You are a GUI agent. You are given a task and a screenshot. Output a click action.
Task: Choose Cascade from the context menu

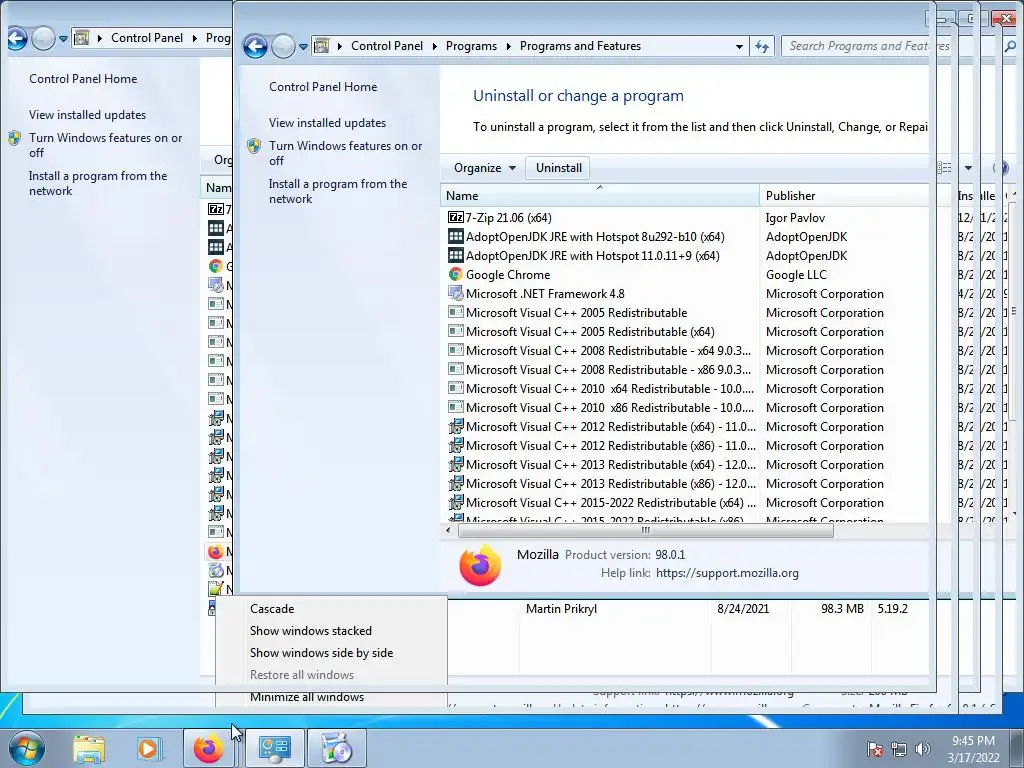[272, 609]
